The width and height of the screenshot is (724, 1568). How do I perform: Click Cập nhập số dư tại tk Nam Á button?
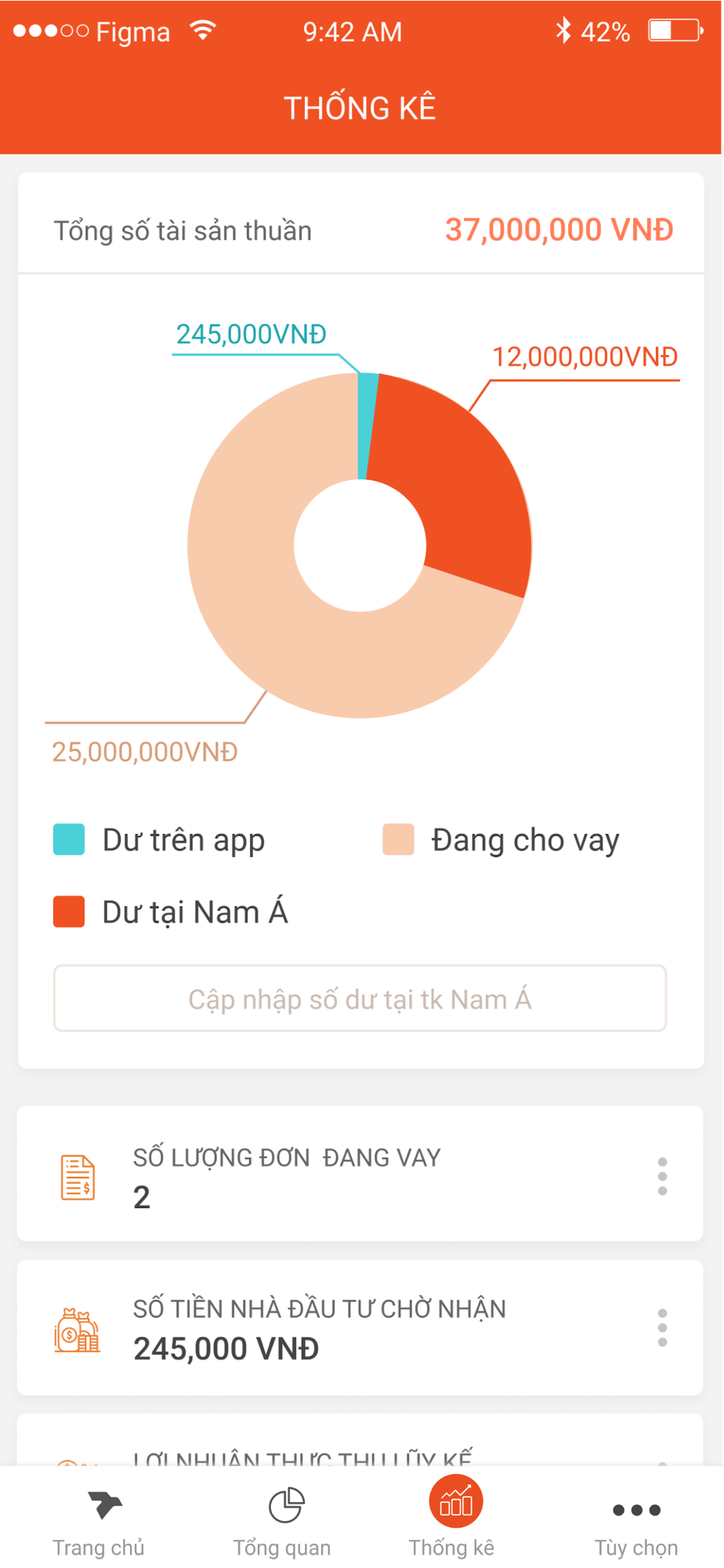[x=360, y=998]
